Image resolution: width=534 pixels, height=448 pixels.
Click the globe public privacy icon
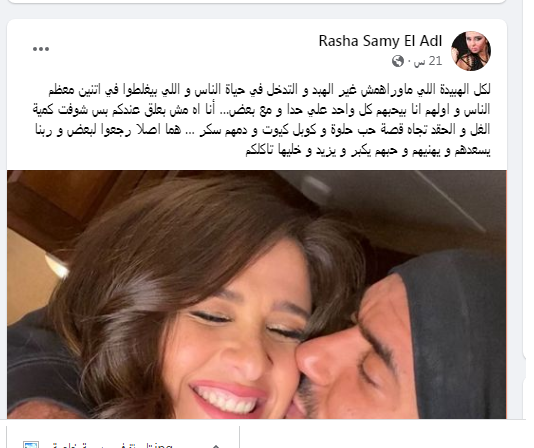point(397,62)
